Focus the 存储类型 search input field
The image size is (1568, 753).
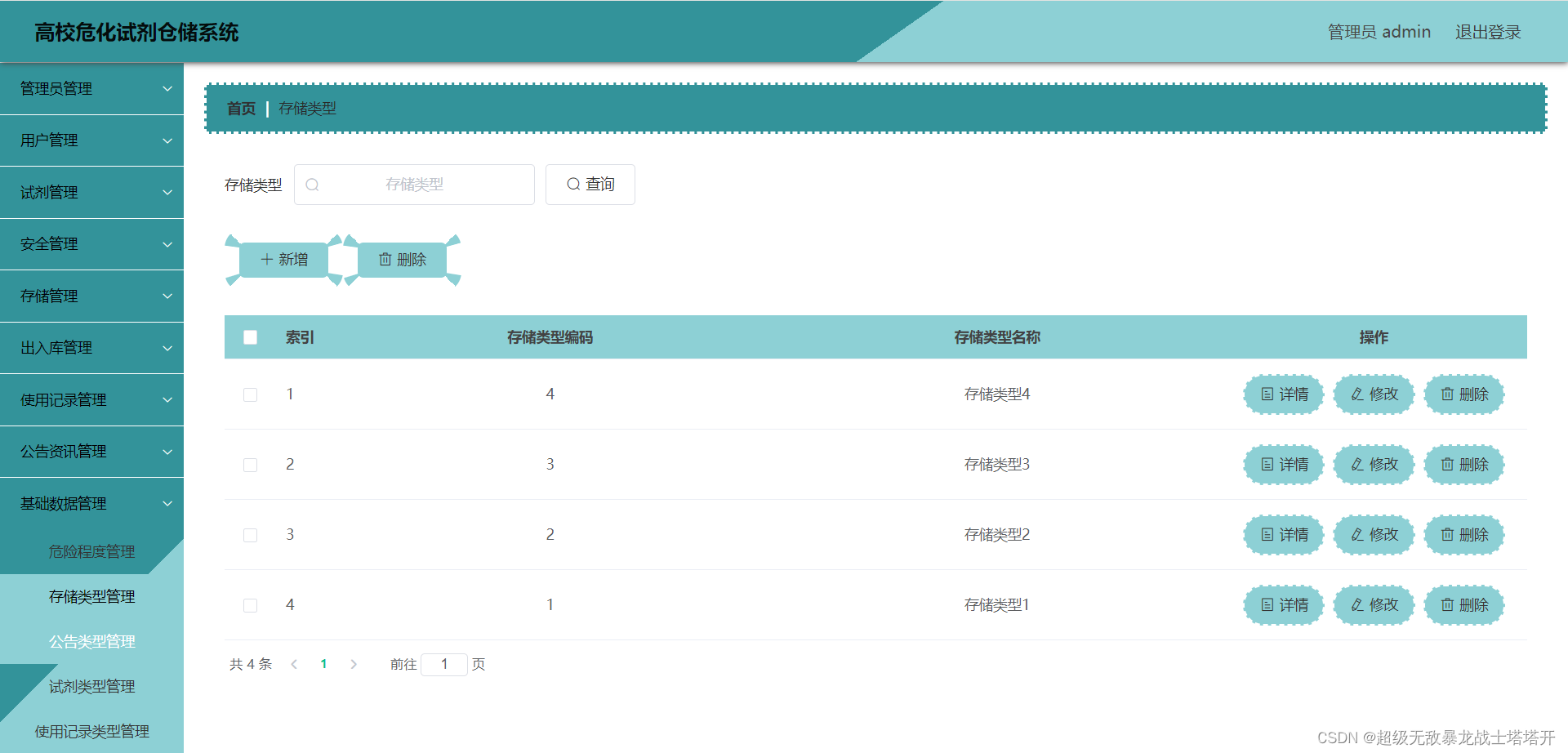pyautogui.click(x=414, y=185)
